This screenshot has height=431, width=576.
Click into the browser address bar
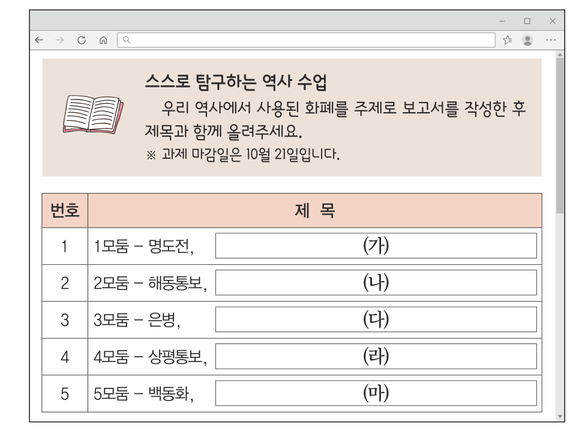point(306,40)
